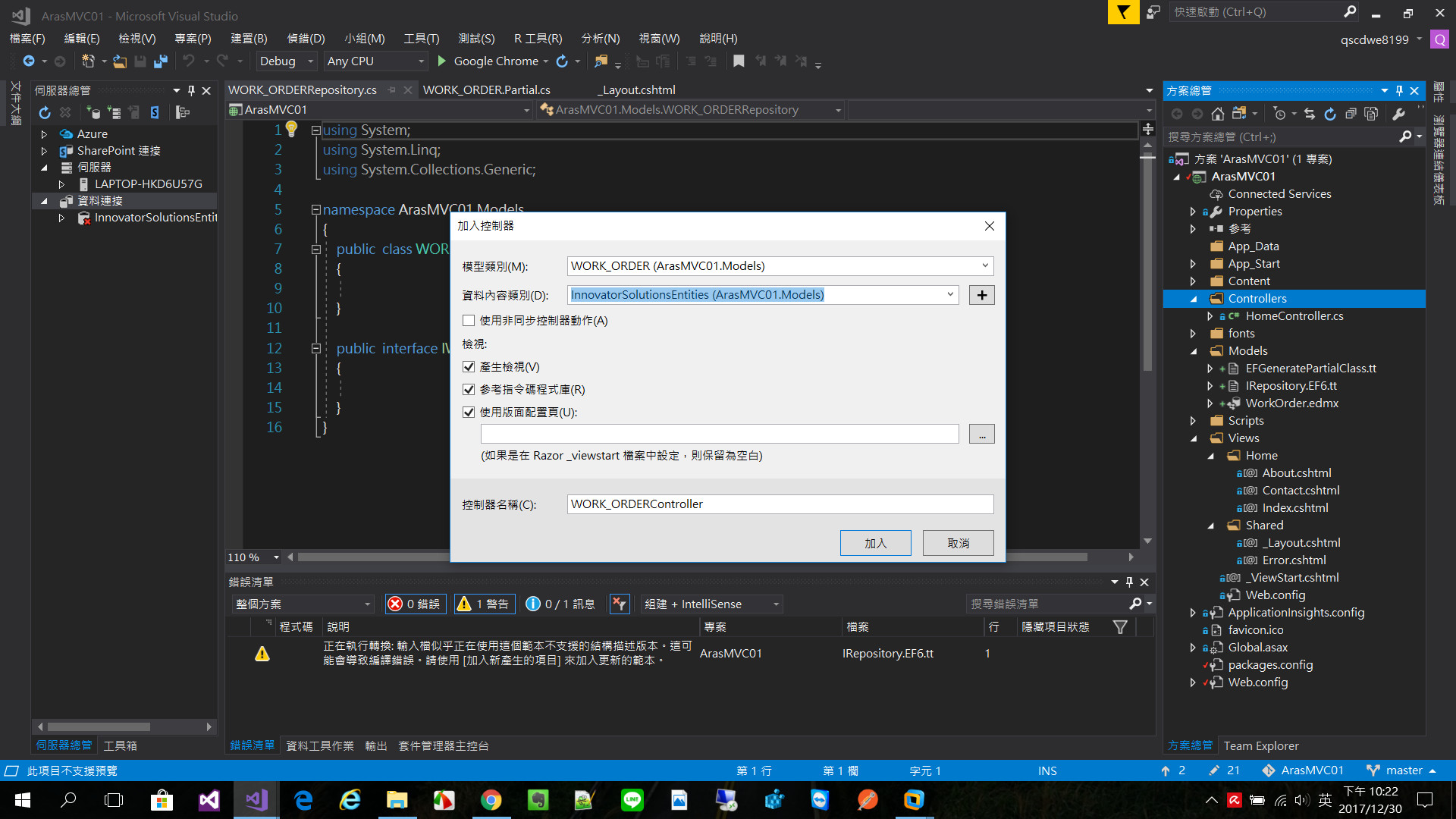This screenshot has width=1456, height=819.
Task: Expand the Scripts folder in Solution Explorer
Action: click(1193, 421)
